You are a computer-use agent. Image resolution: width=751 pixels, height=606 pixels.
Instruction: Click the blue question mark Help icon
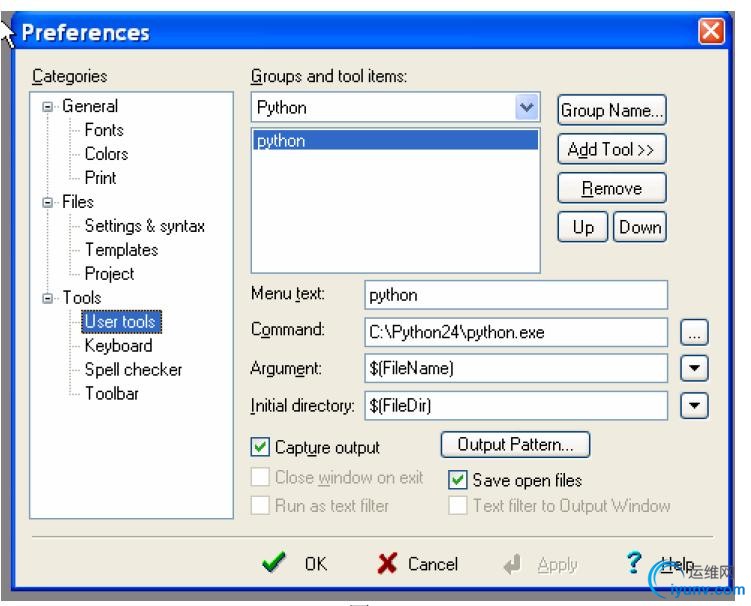pos(635,562)
